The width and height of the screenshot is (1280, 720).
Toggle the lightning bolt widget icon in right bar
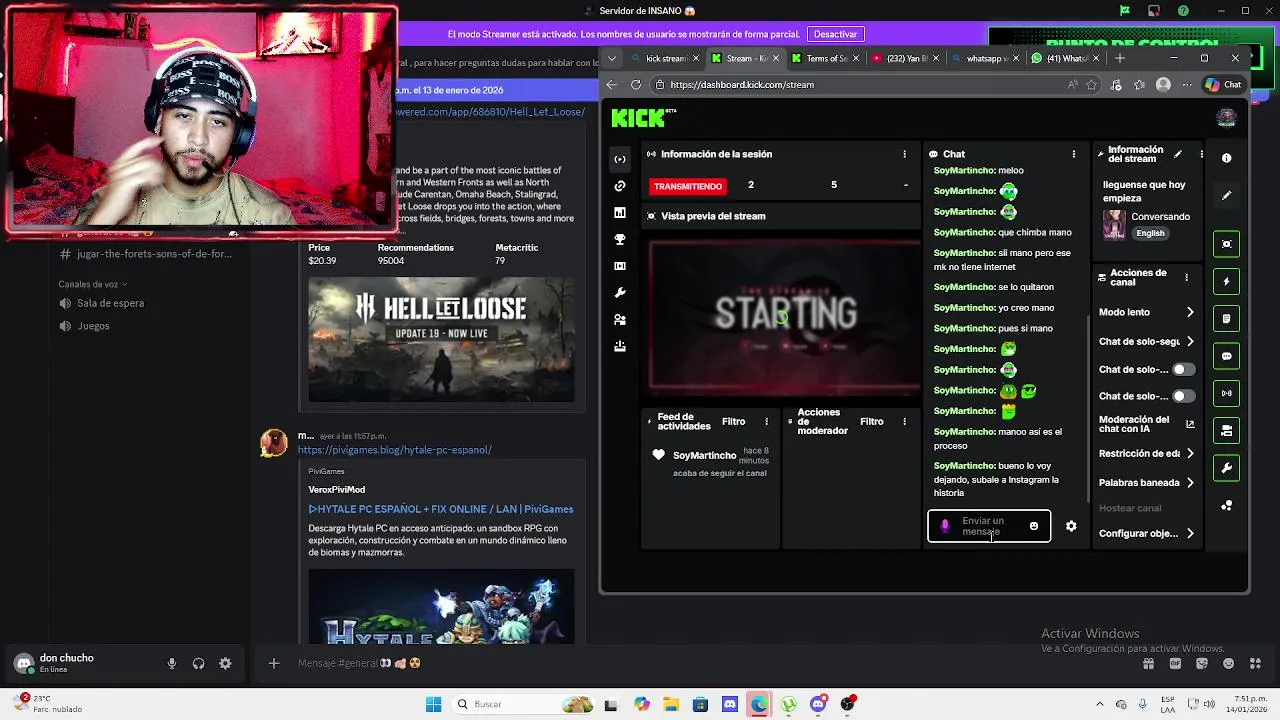[x=1227, y=281]
